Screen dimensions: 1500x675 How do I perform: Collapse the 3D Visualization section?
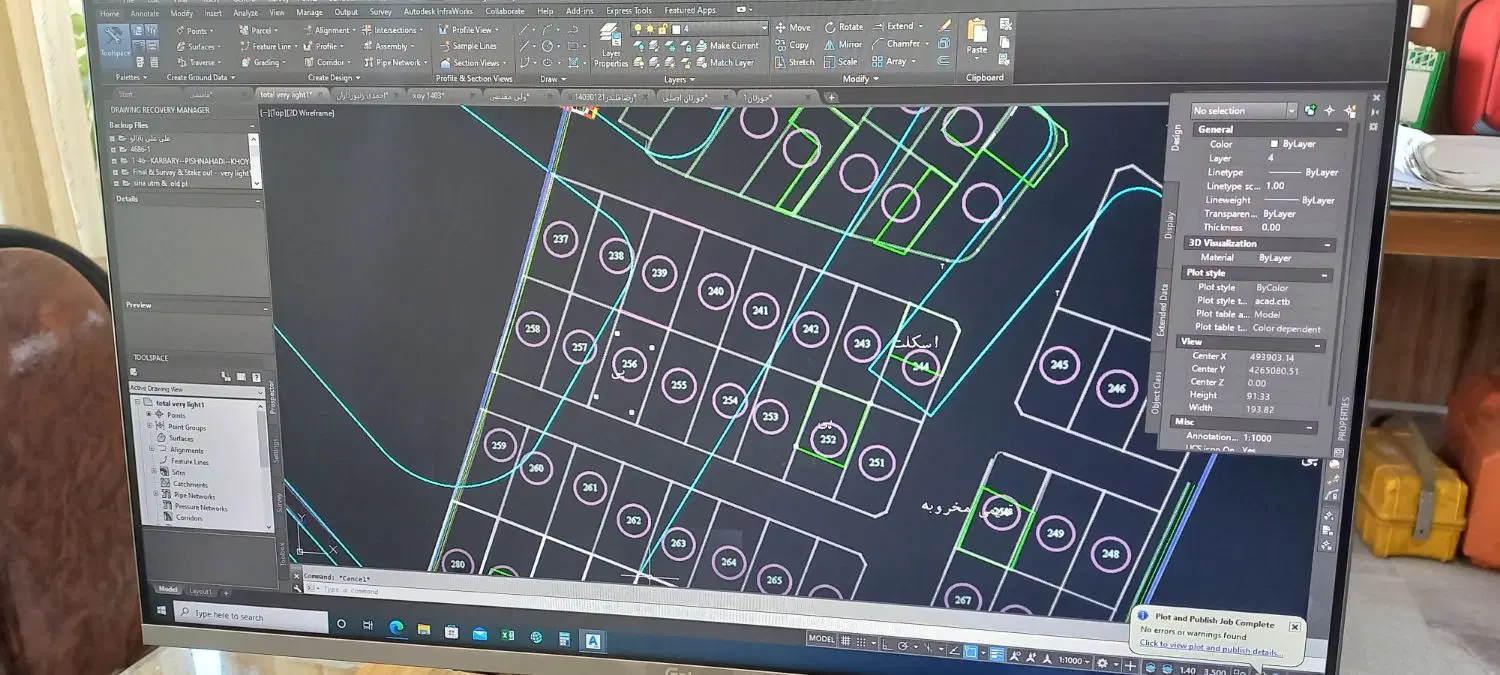coord(1328,245)
